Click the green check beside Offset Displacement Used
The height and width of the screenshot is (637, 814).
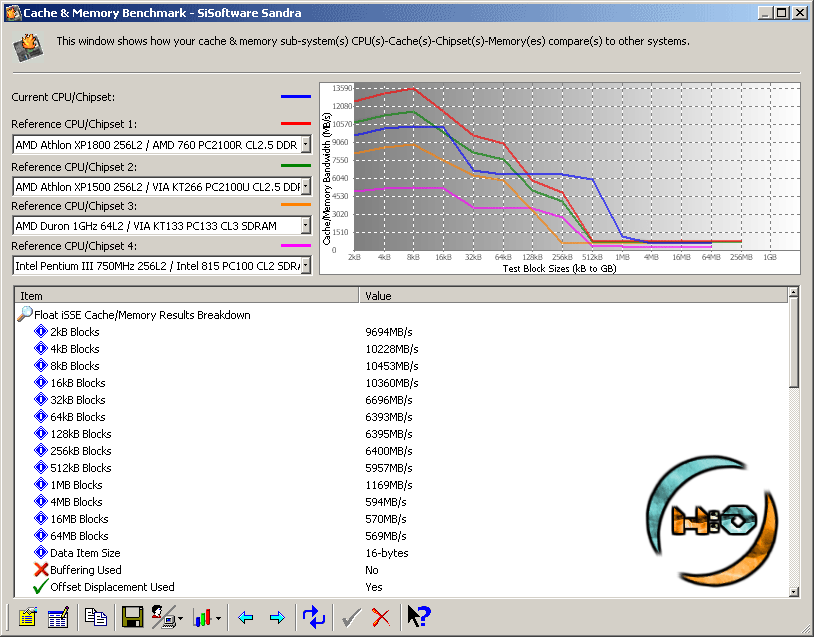(x=40, y=587)
